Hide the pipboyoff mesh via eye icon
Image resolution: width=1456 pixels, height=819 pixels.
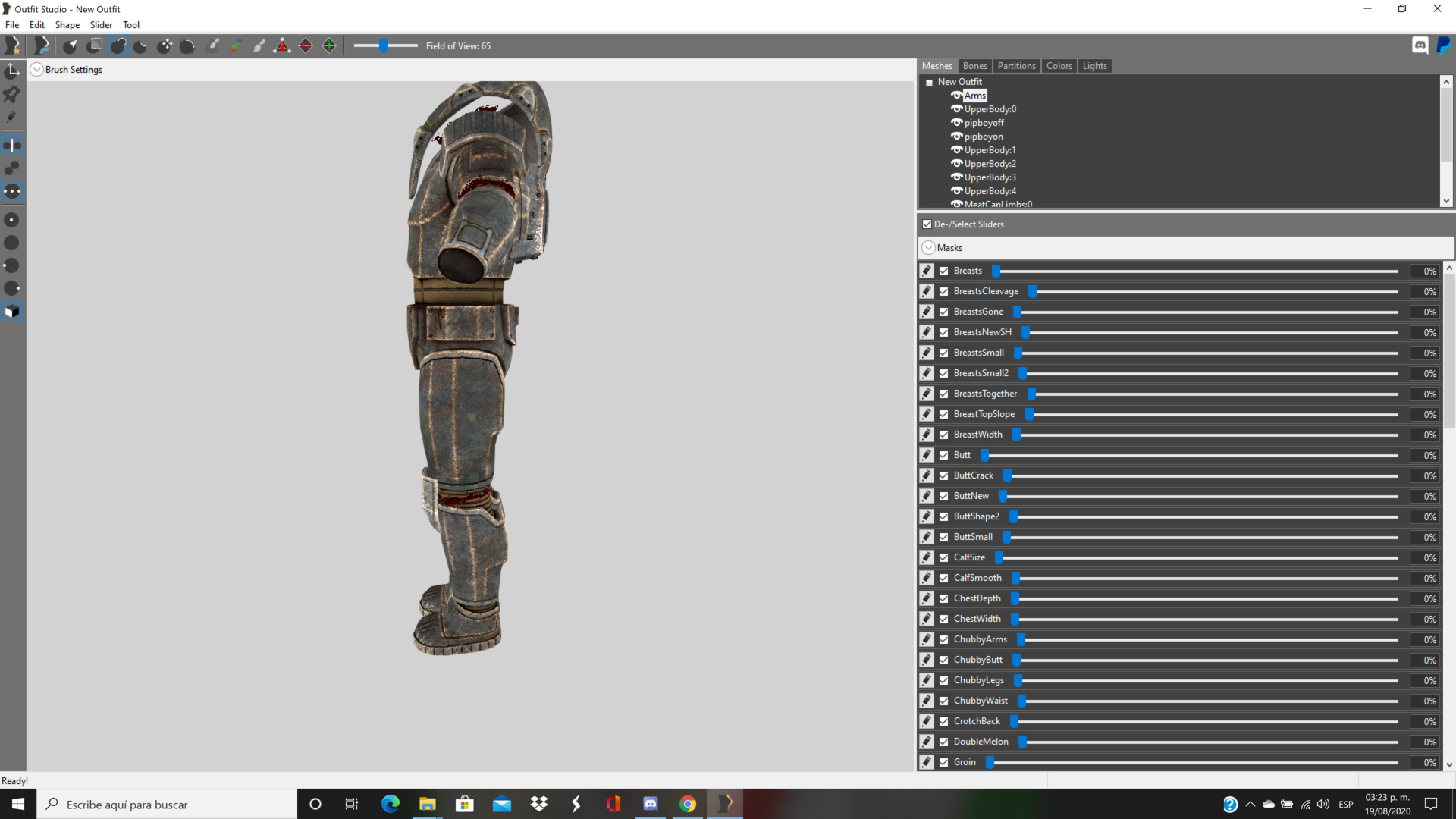coord(956,123)
